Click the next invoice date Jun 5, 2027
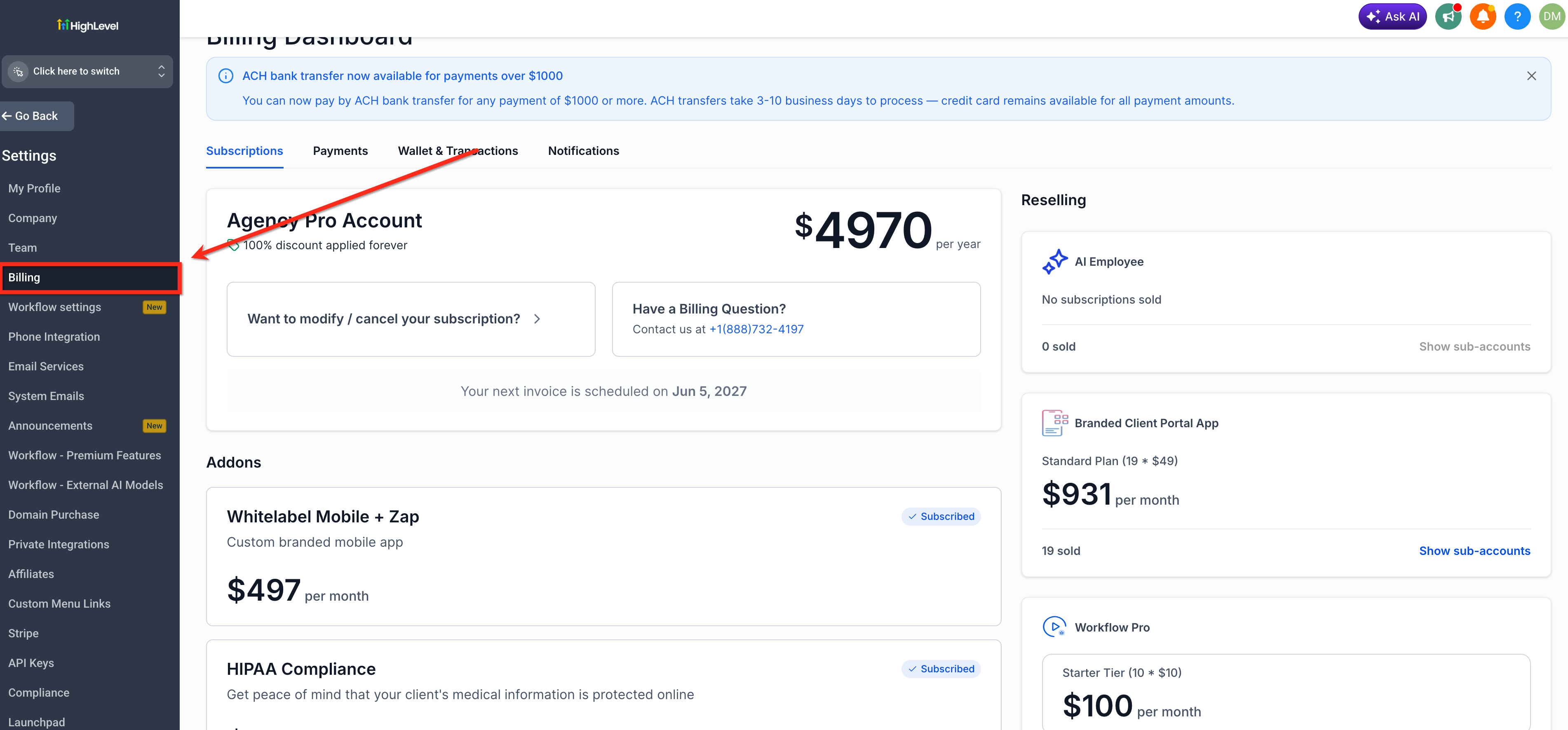This screenshot has width=1568, height=730. [709, 391]
